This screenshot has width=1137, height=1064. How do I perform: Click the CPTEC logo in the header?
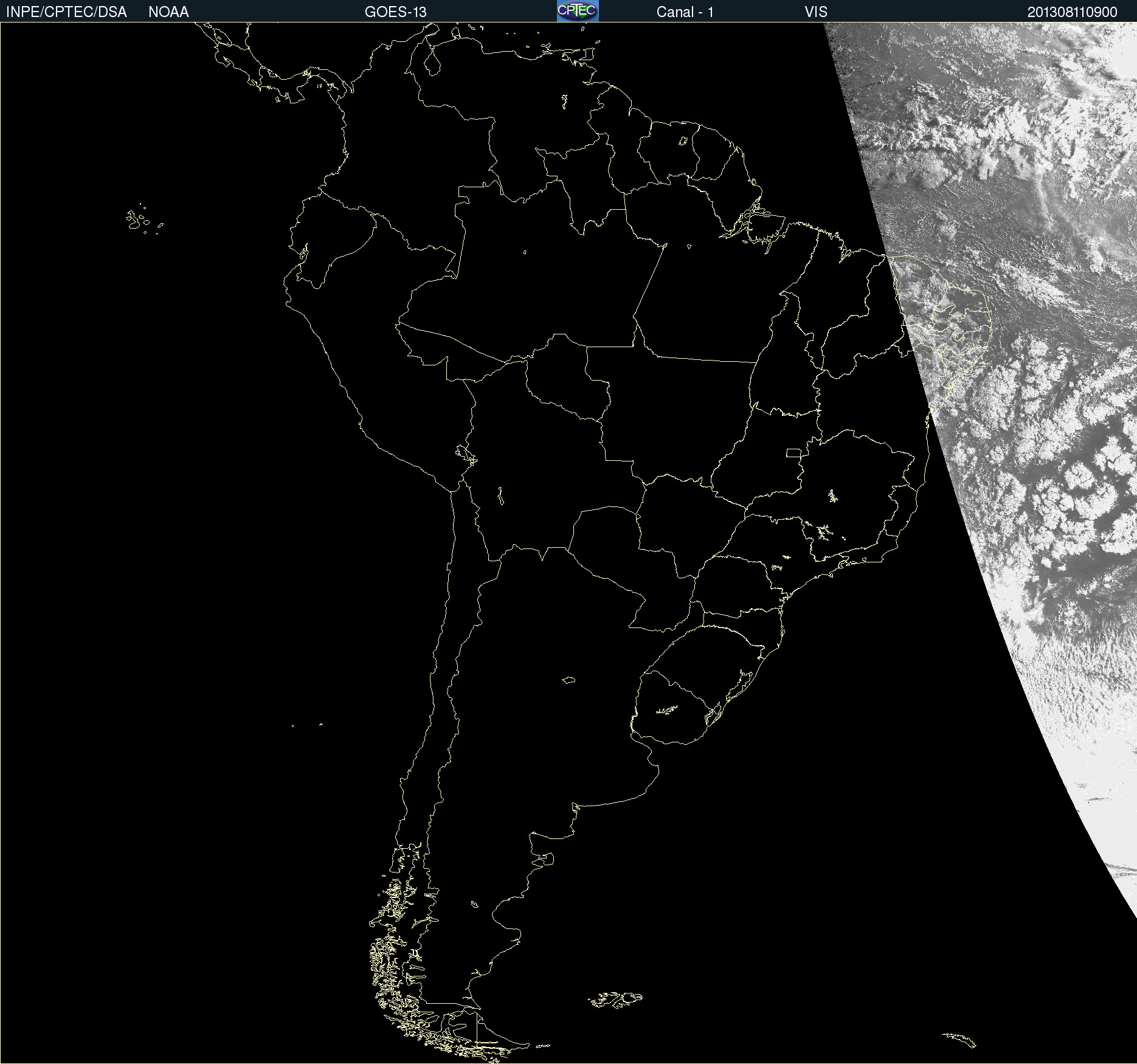point(578,11)
